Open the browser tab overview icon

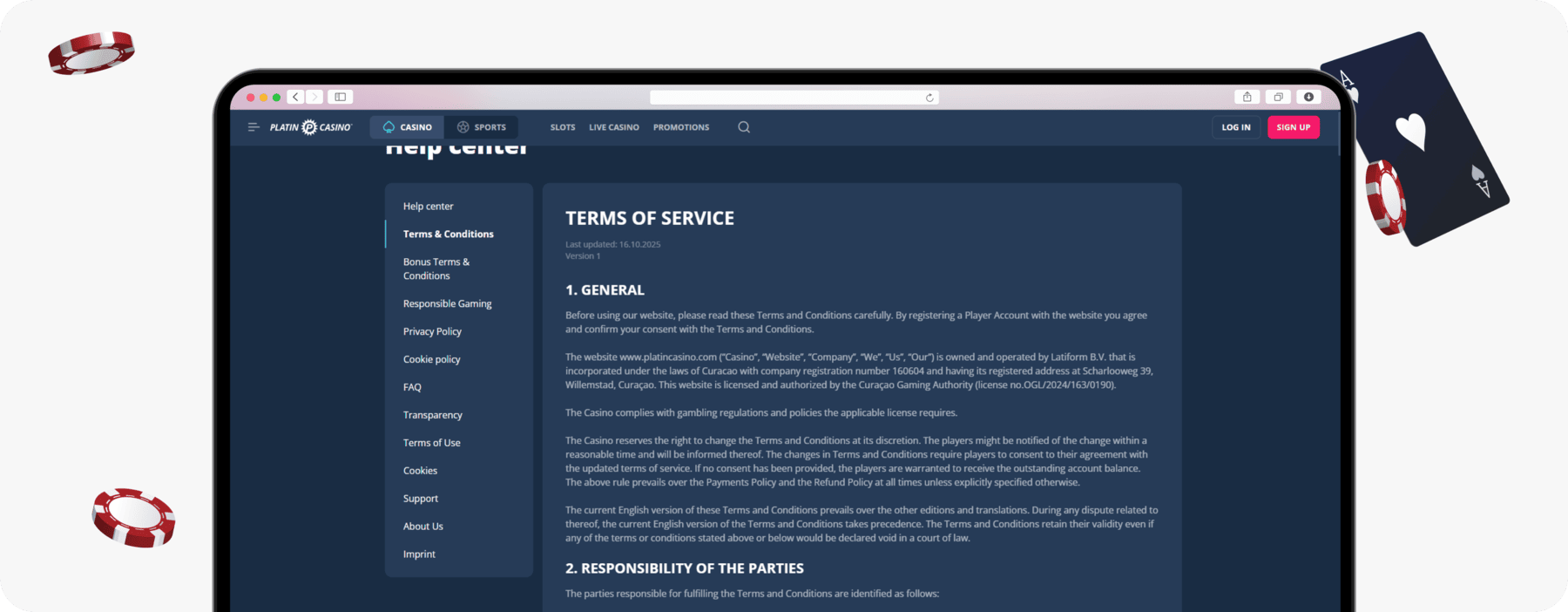click(1278, 97)
